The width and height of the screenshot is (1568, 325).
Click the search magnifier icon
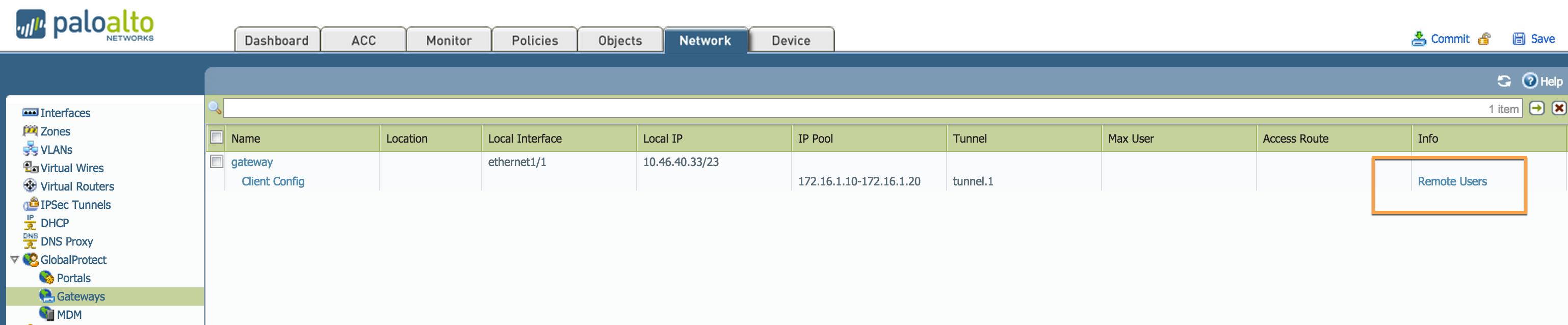[x=214, y=109]
